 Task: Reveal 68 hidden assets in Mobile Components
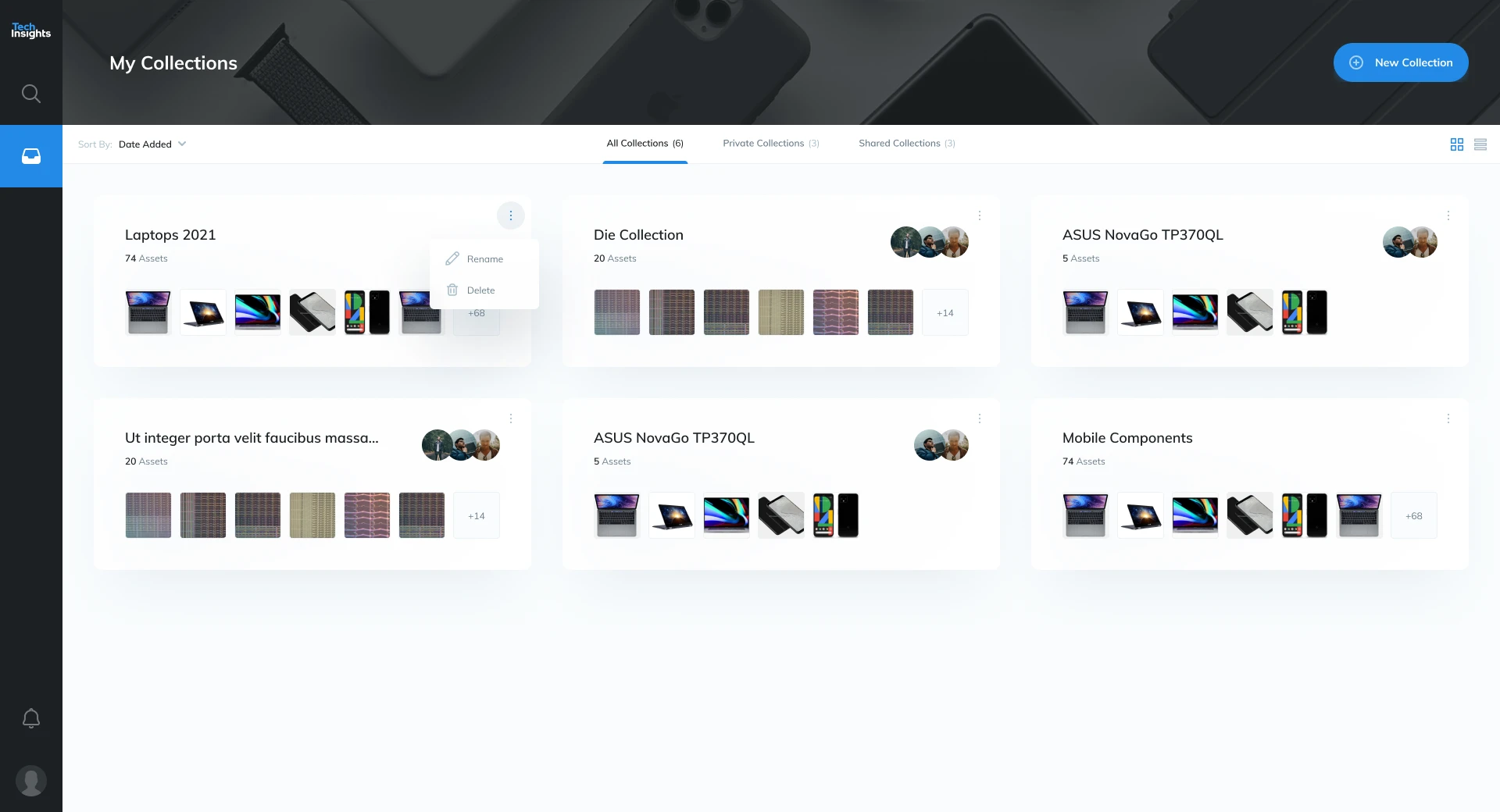click(x=1413, y=515)
